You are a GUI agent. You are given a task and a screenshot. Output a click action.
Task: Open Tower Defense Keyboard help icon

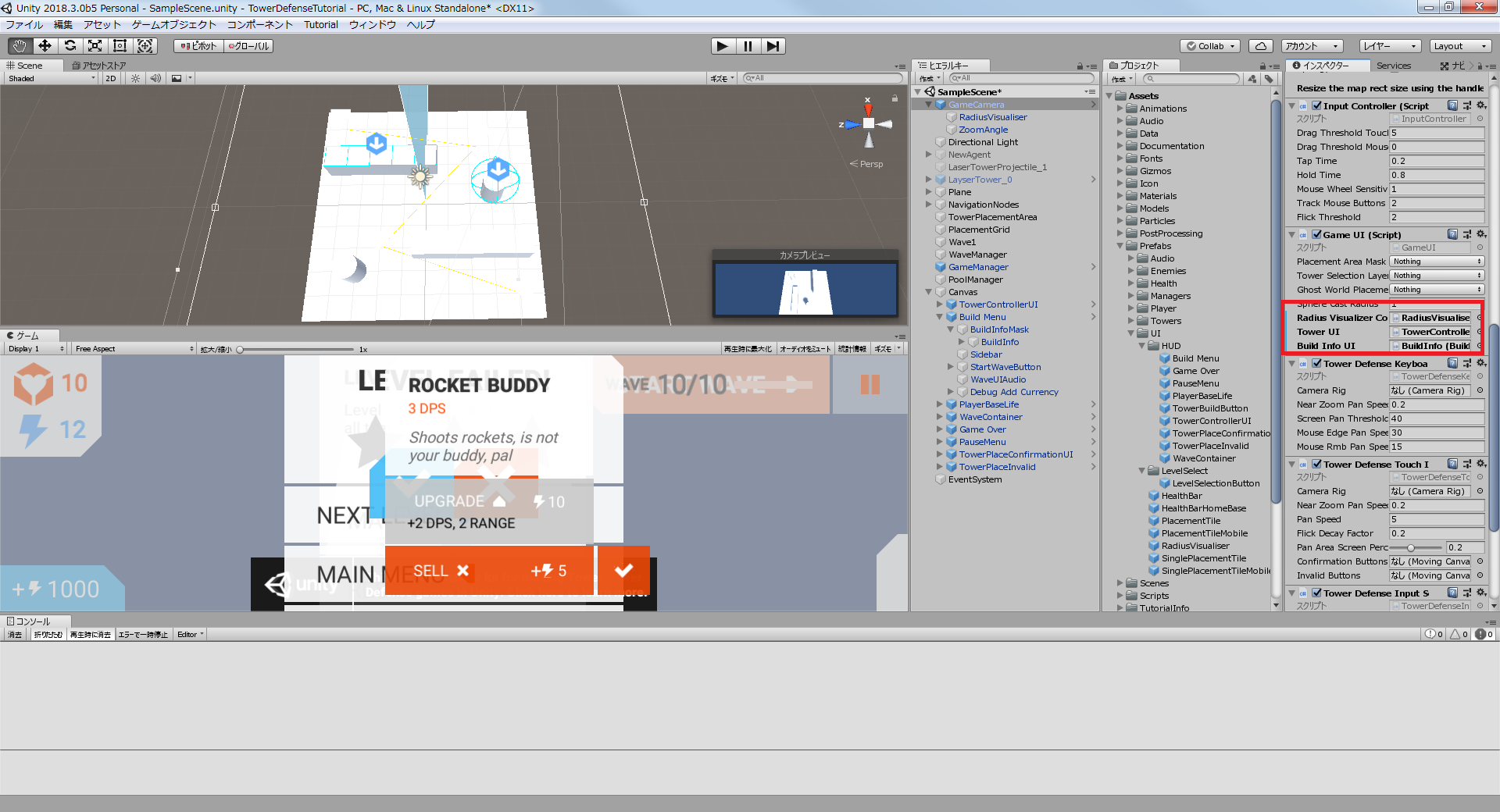(1452, 363)
